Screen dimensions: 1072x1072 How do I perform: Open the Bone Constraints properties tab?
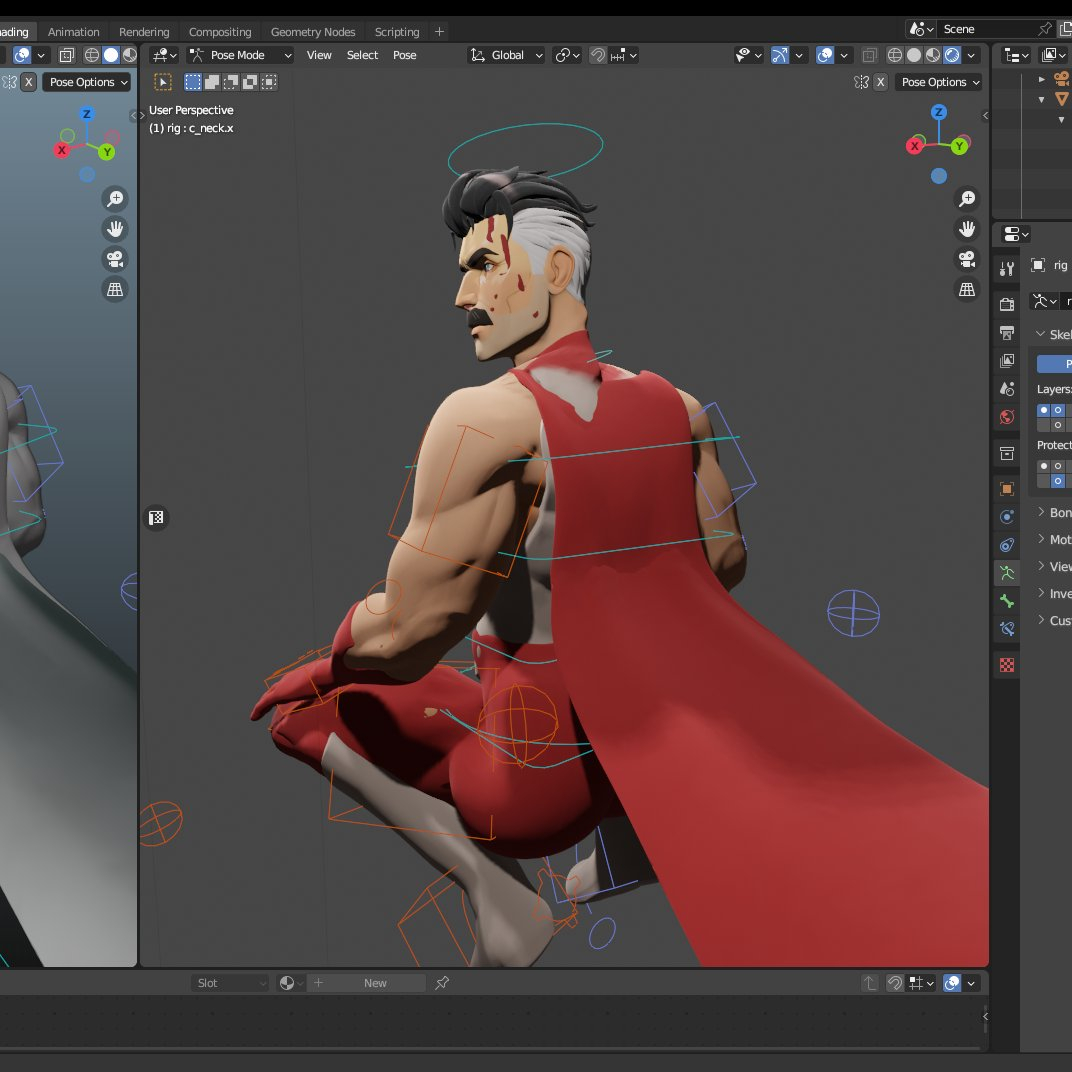click(1007, 629)
